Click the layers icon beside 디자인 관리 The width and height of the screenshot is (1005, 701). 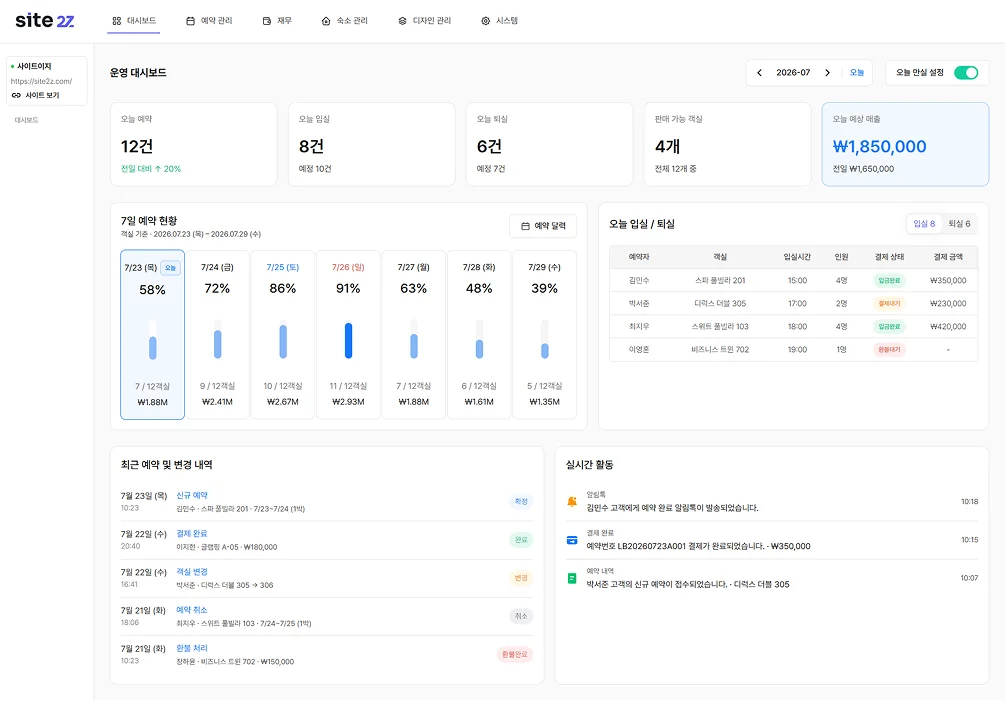pyautogui.click(x=403, y=21)
